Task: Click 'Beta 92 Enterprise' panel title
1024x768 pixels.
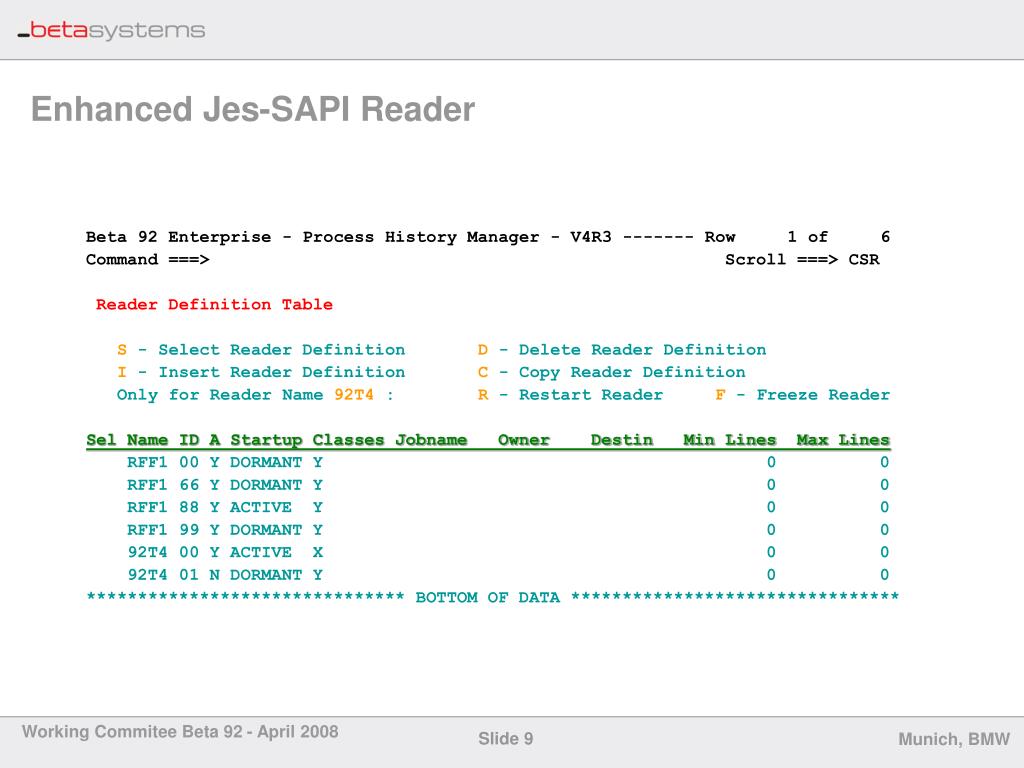Action: coord(178,236)
